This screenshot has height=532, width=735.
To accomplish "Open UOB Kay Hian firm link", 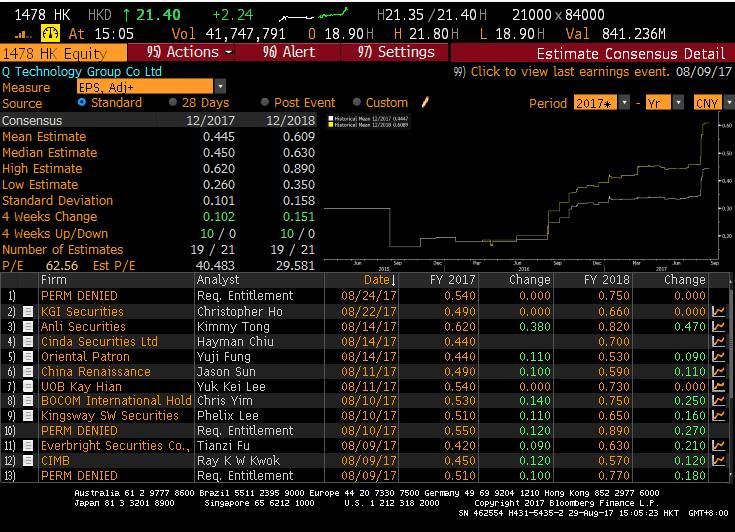I will tap(81, 386).
